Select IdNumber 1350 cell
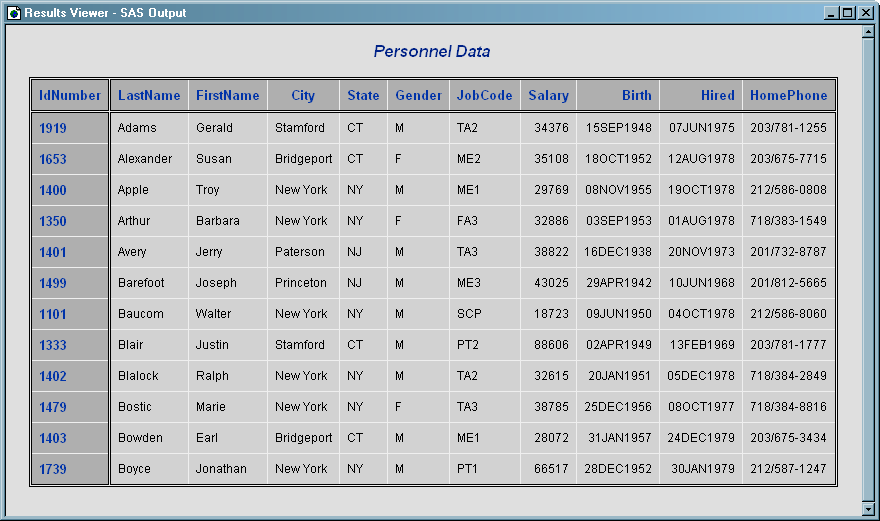This screenshot has width=880, height=521. tap(70, 221)
